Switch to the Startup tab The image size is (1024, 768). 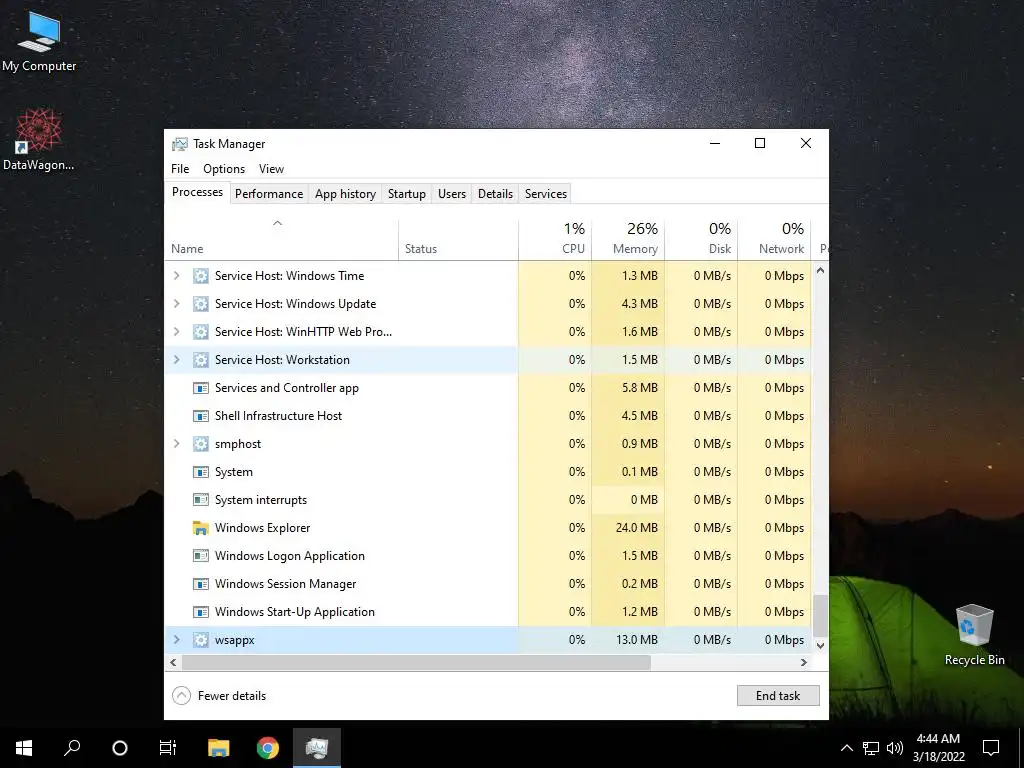(406, 194)
